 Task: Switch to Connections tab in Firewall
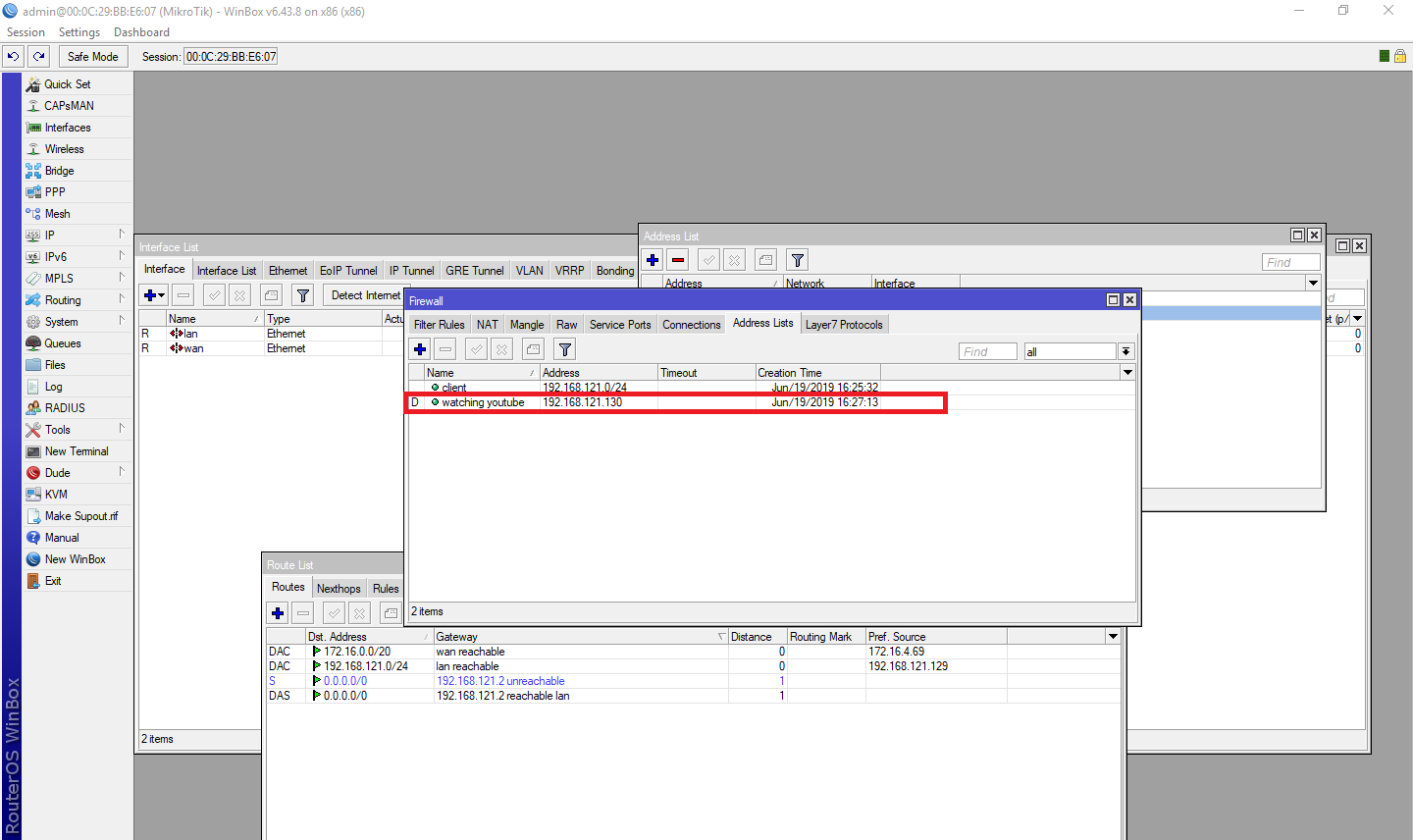[692, 325]
